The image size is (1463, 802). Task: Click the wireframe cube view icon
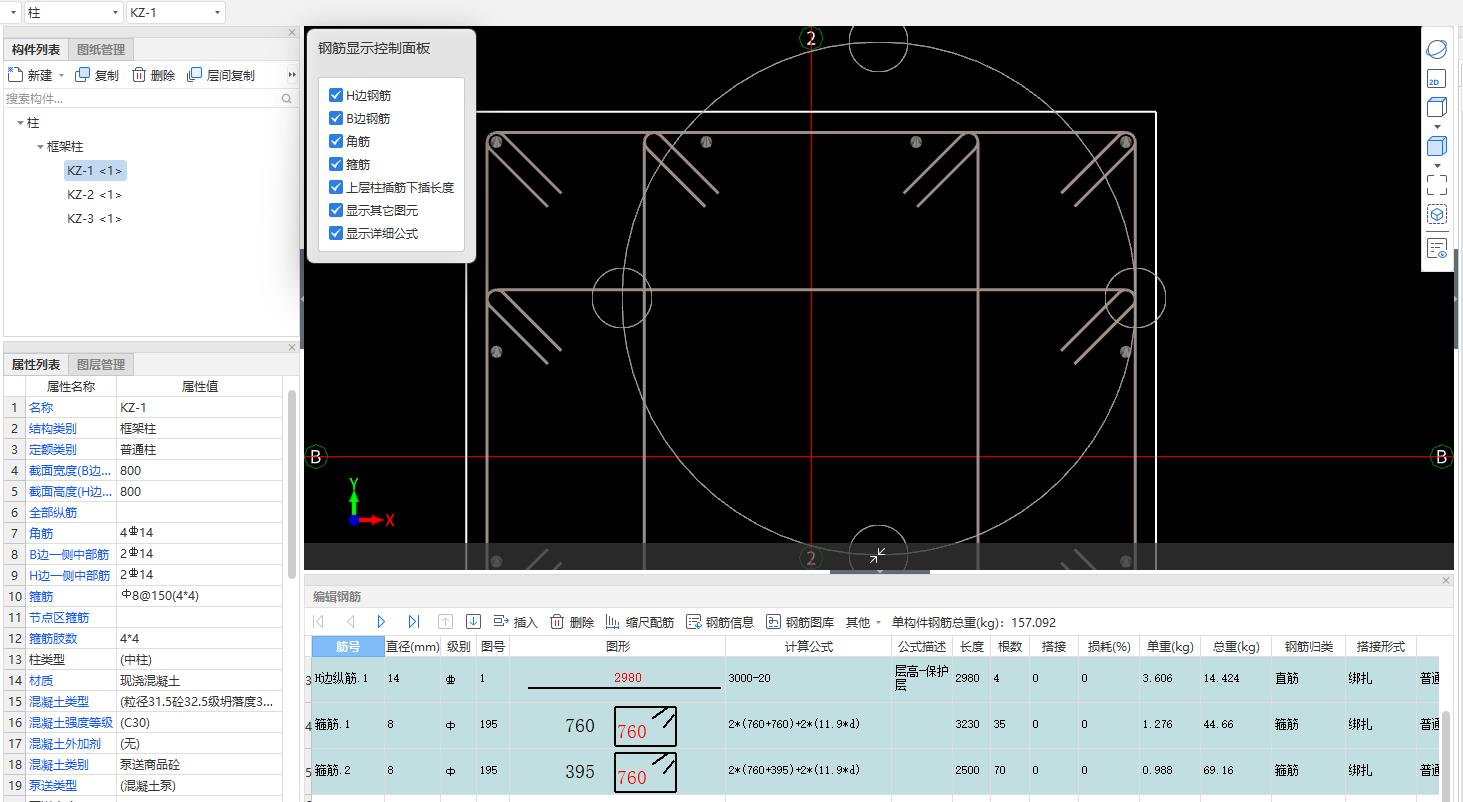[x=1437, y=108]
